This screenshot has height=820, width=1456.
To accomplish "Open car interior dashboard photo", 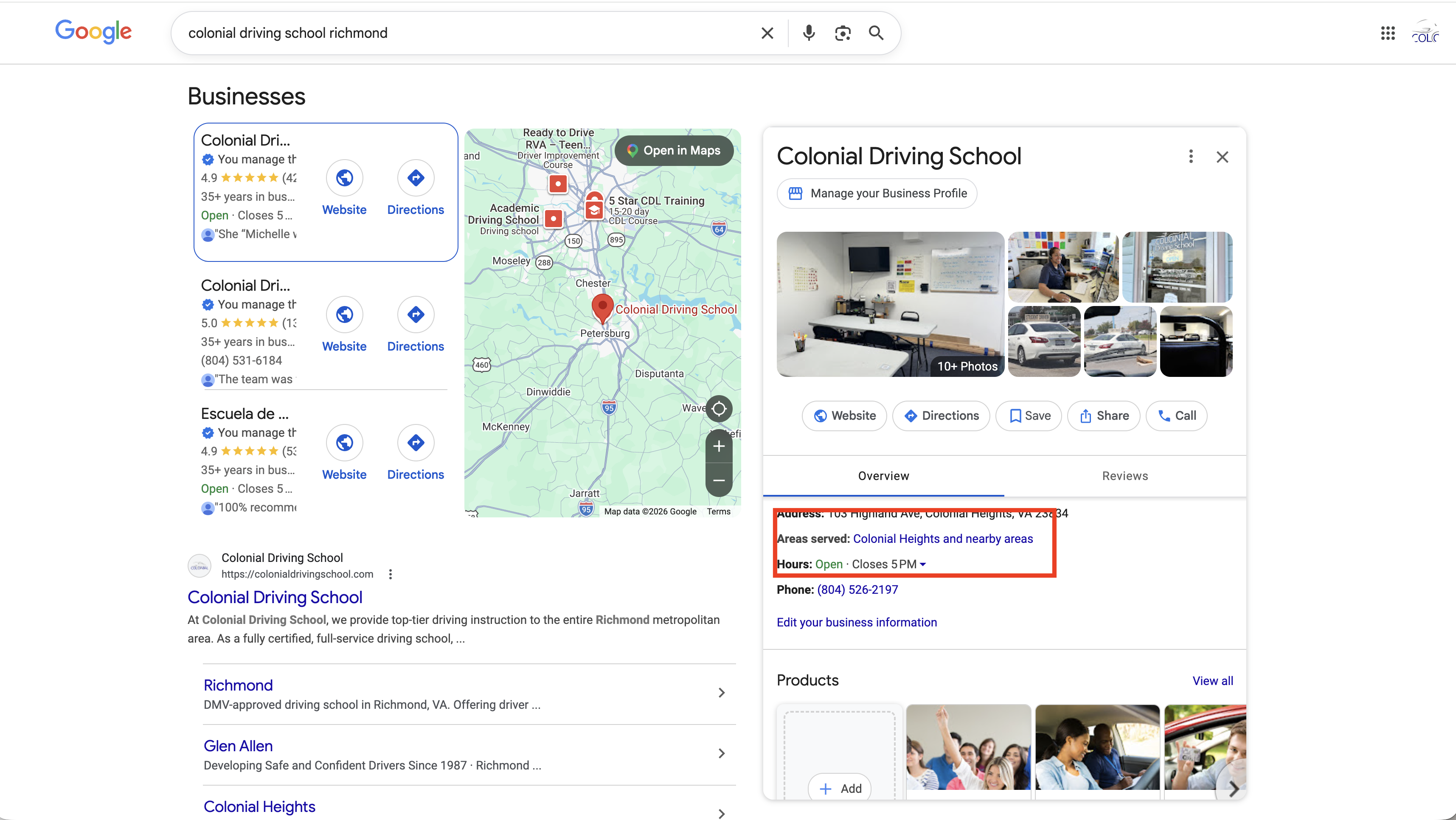I will 1196,341.
